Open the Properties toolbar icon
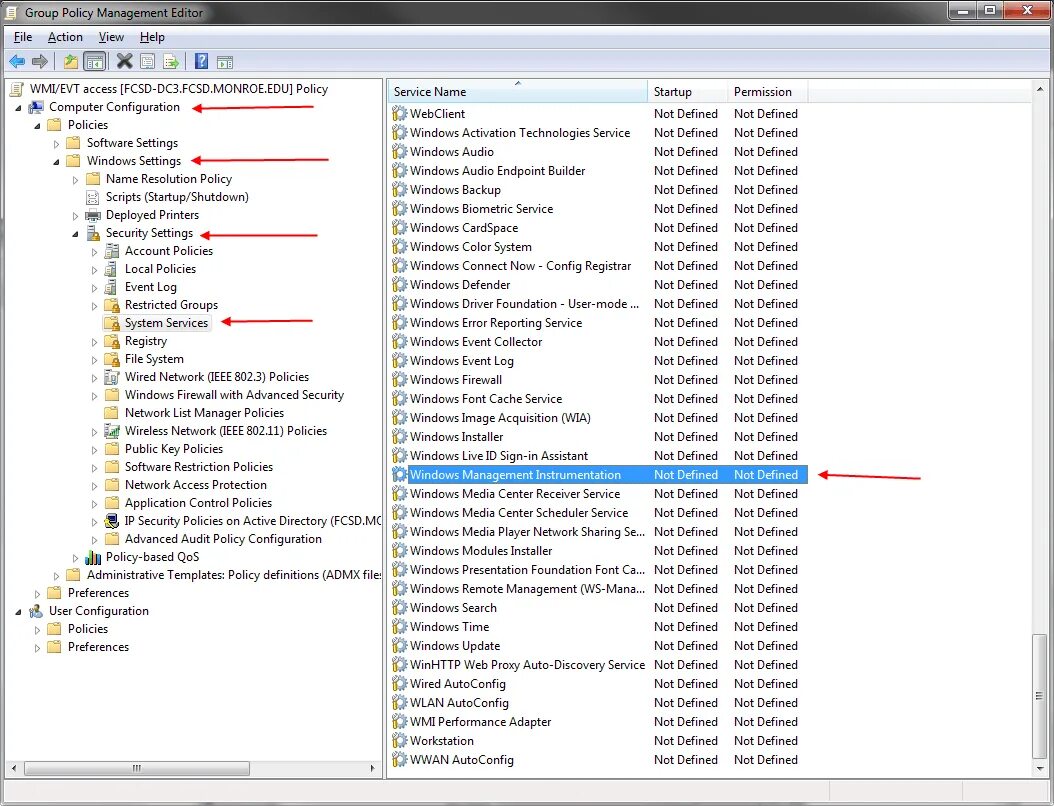Screen dimensions: 1054x806 (147, 62)
